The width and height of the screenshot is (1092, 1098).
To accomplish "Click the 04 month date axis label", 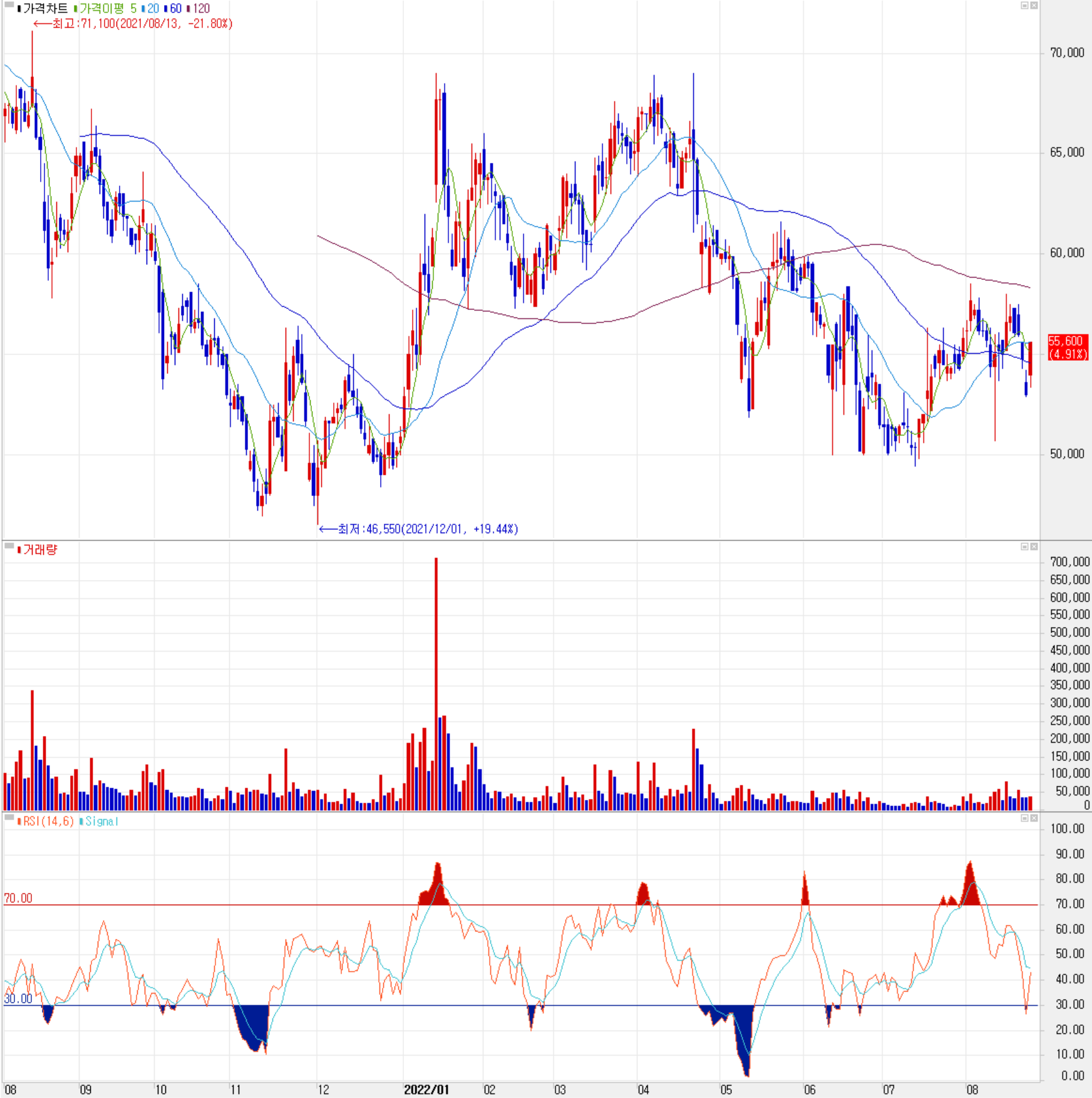I will point(643,1089).
